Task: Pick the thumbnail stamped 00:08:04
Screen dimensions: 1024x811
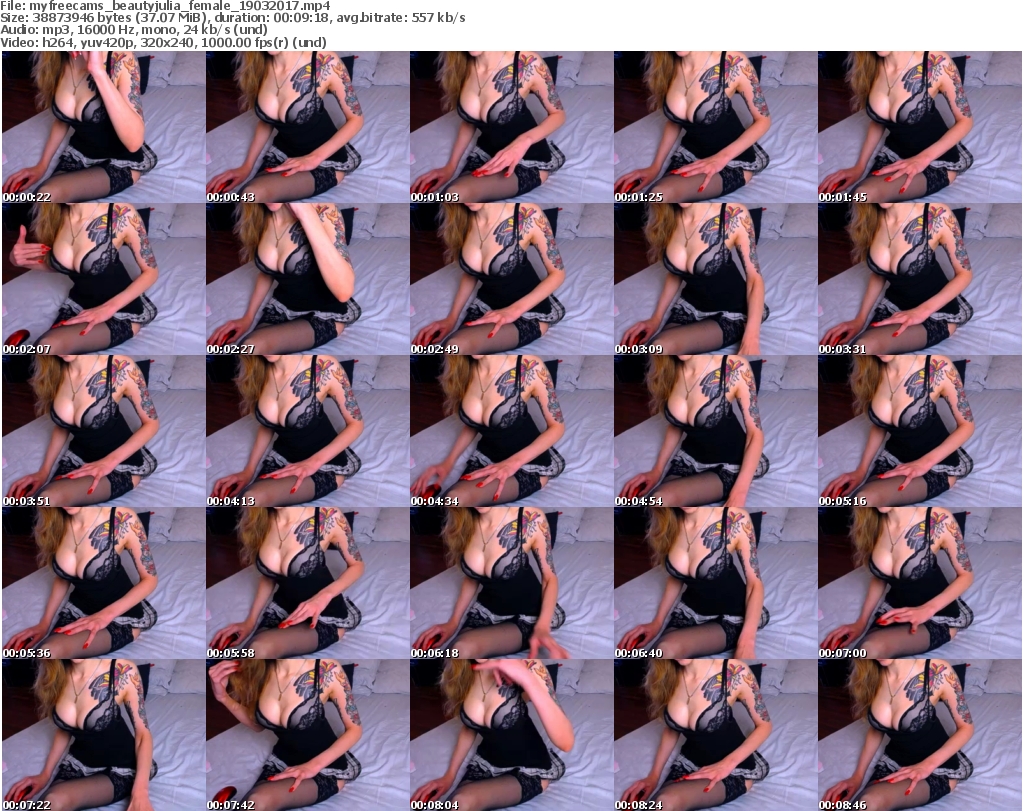Action: (511, 735)
